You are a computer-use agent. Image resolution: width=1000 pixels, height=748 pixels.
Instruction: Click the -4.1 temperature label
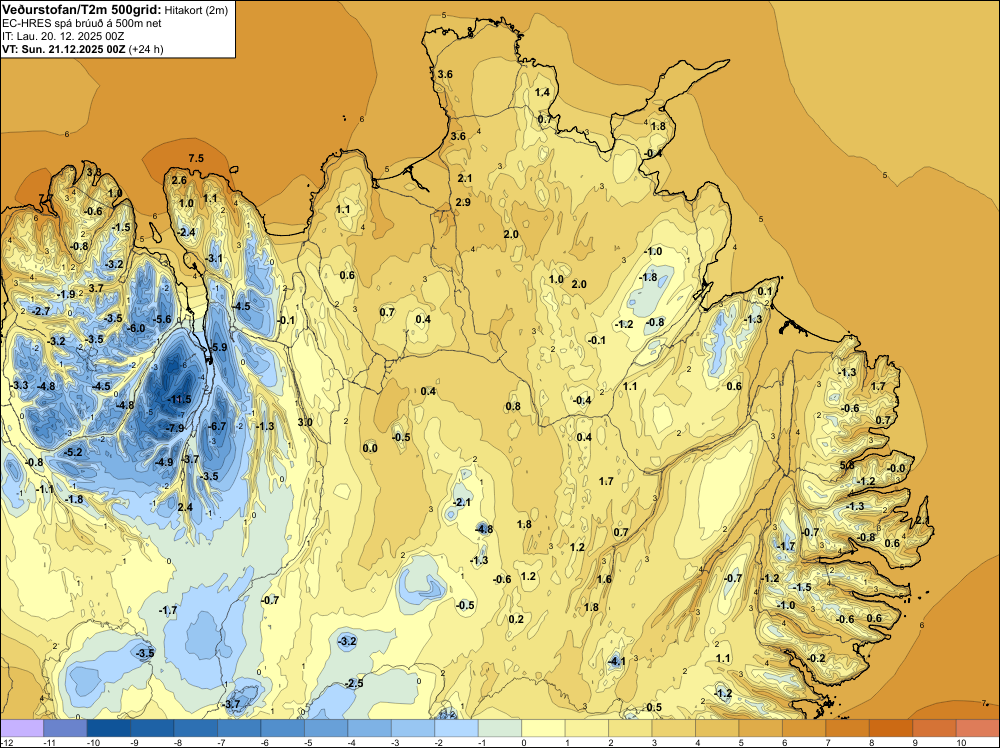[616, 662]
